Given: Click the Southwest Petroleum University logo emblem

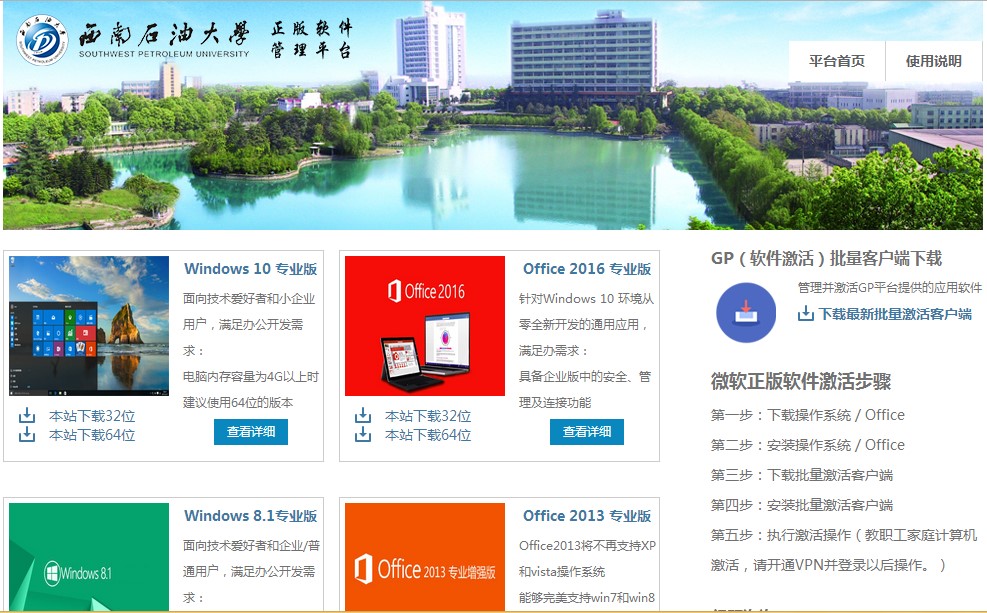Looking at the screenshot, I should click(x=42, y=40).
